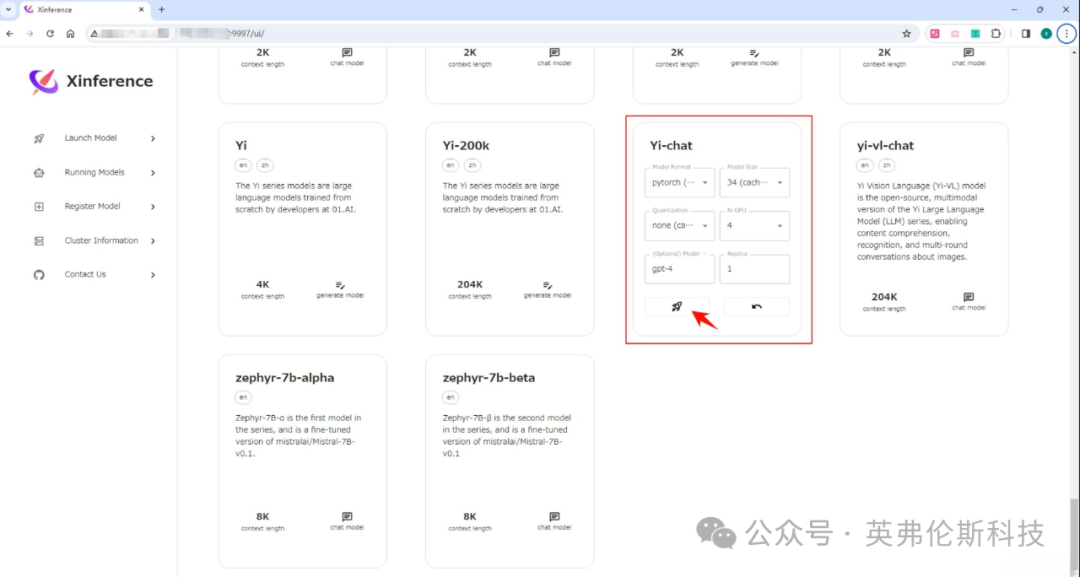1080x577 pixels.
Task: Open the Model Size dropdown showing 34
Action: tap(755, 182)
